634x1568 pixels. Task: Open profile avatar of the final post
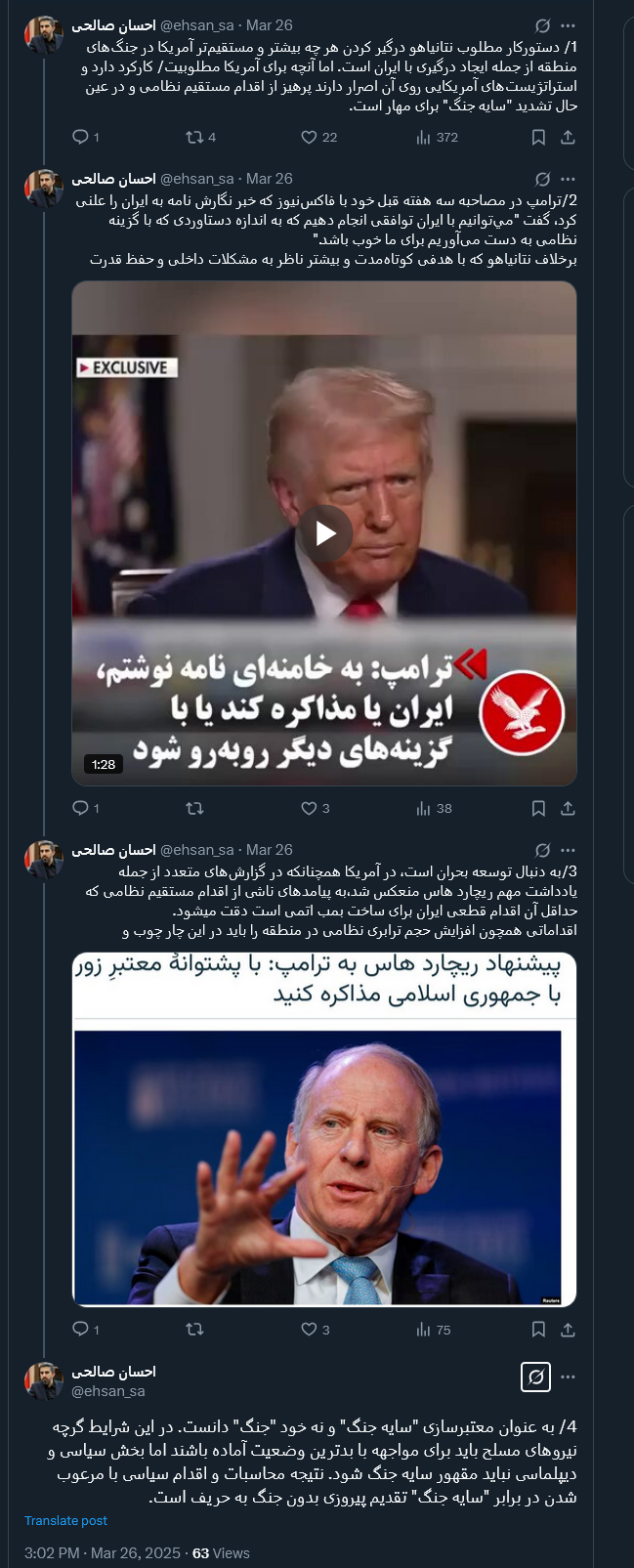coord(44,1380)
